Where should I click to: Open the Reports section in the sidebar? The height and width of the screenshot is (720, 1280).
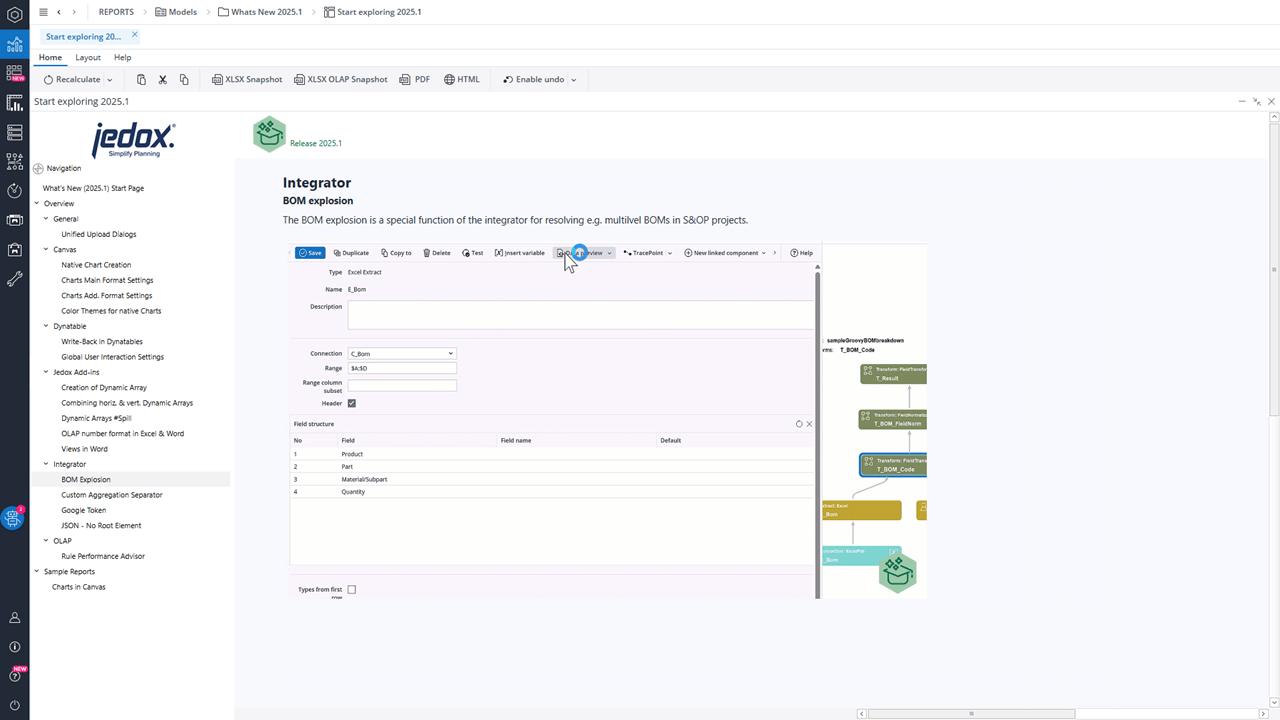[14, 44]
